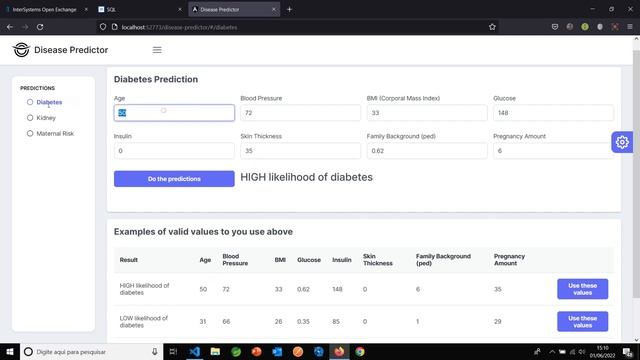Switch to InterSystems Open Exchange tab
640x360 pixels.
[44, 9]
